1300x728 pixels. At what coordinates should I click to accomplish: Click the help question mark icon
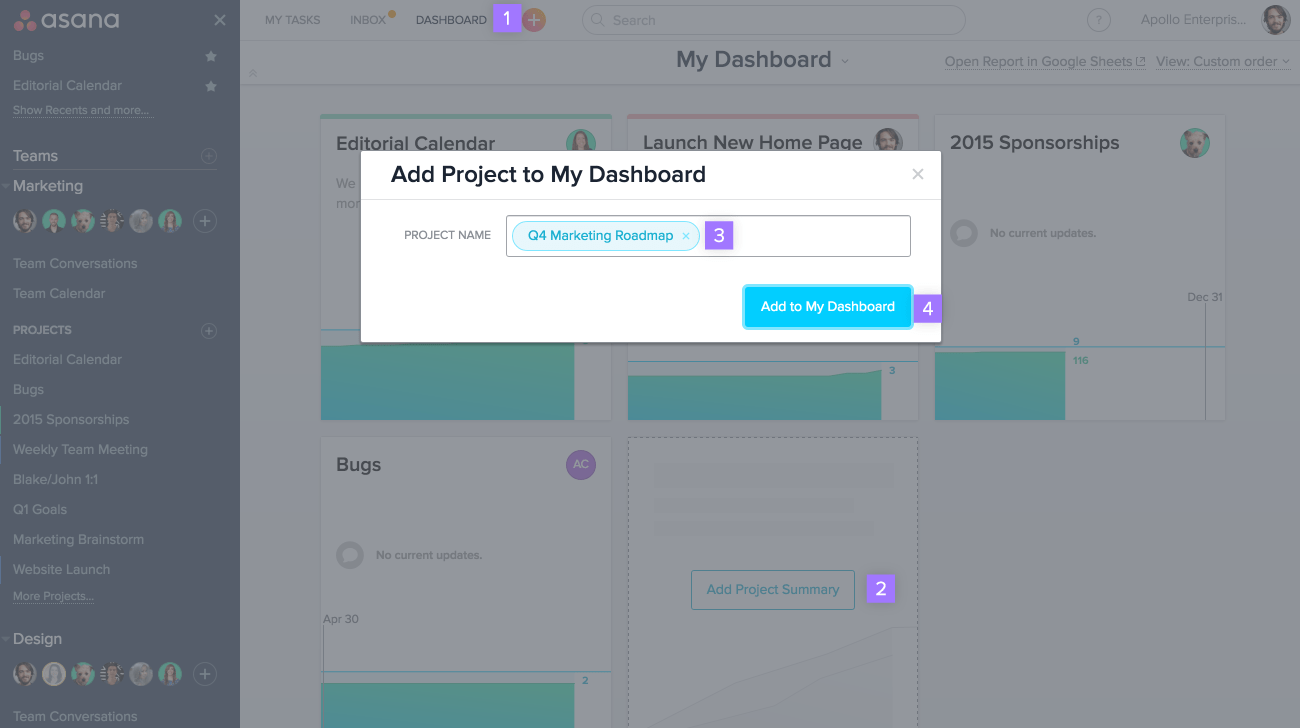1098,19
